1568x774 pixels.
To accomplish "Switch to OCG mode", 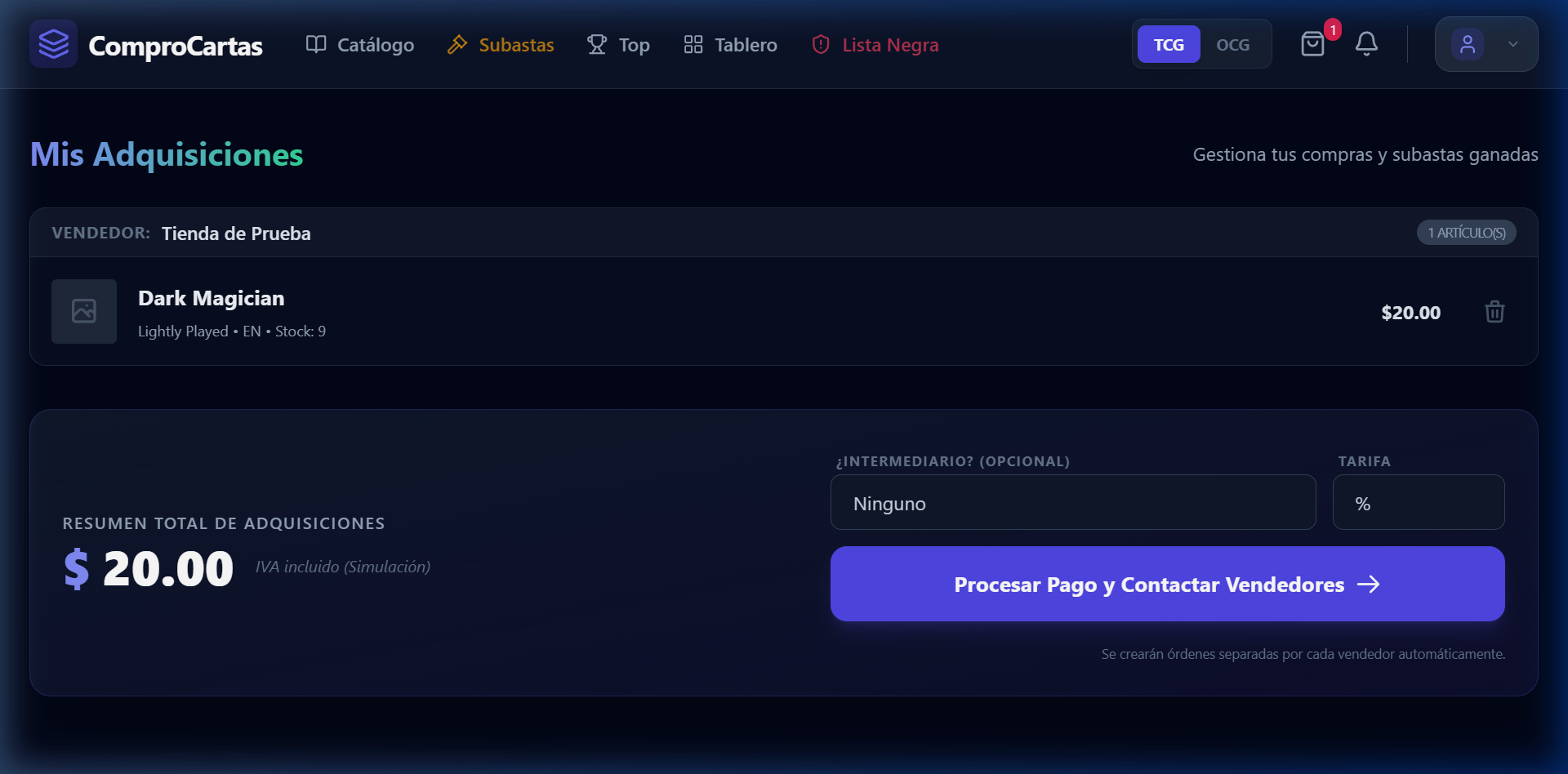I will [1232, 44].
